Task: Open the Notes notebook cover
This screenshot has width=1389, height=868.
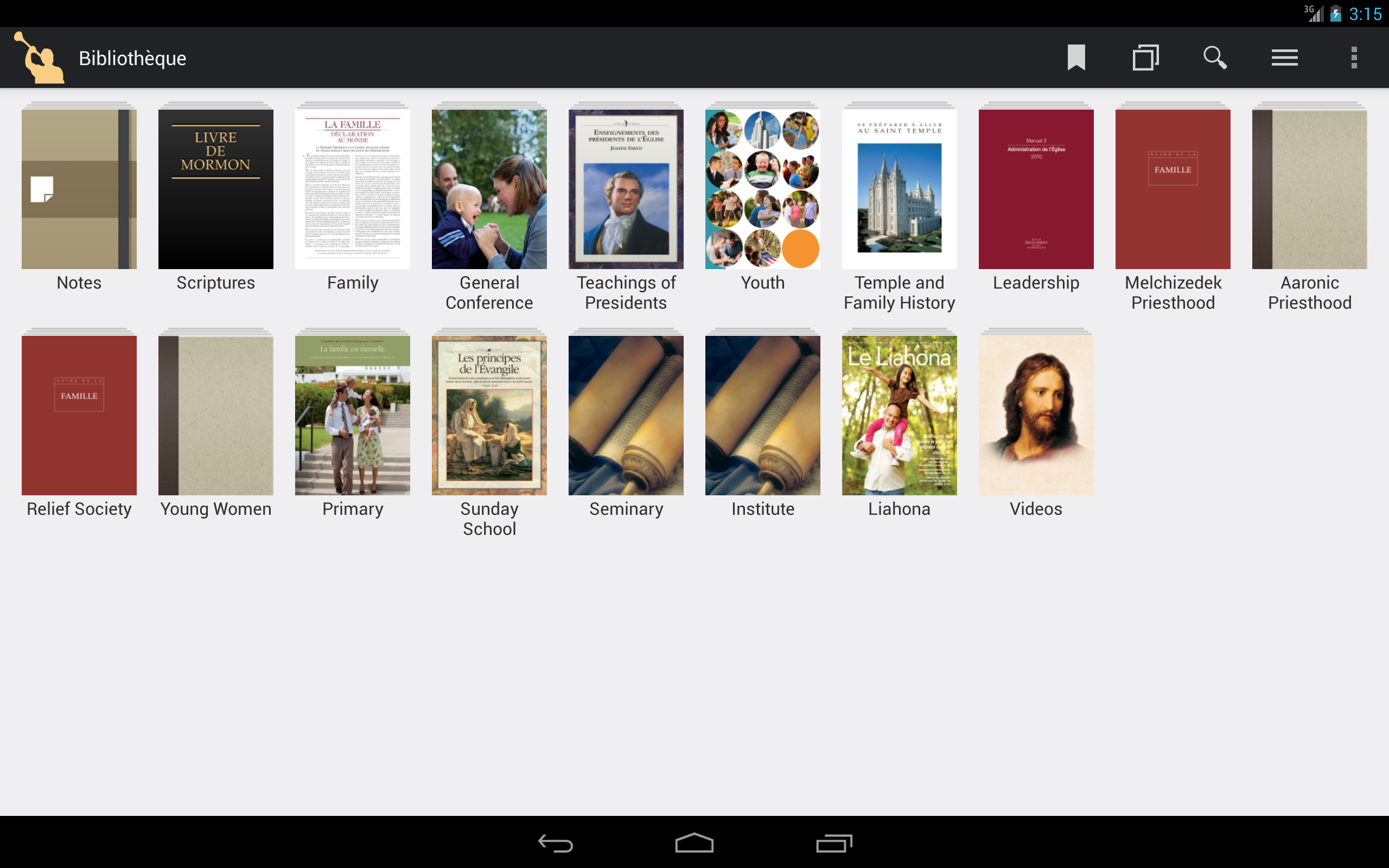Action: pyautogui.click(x=79, y=189)
